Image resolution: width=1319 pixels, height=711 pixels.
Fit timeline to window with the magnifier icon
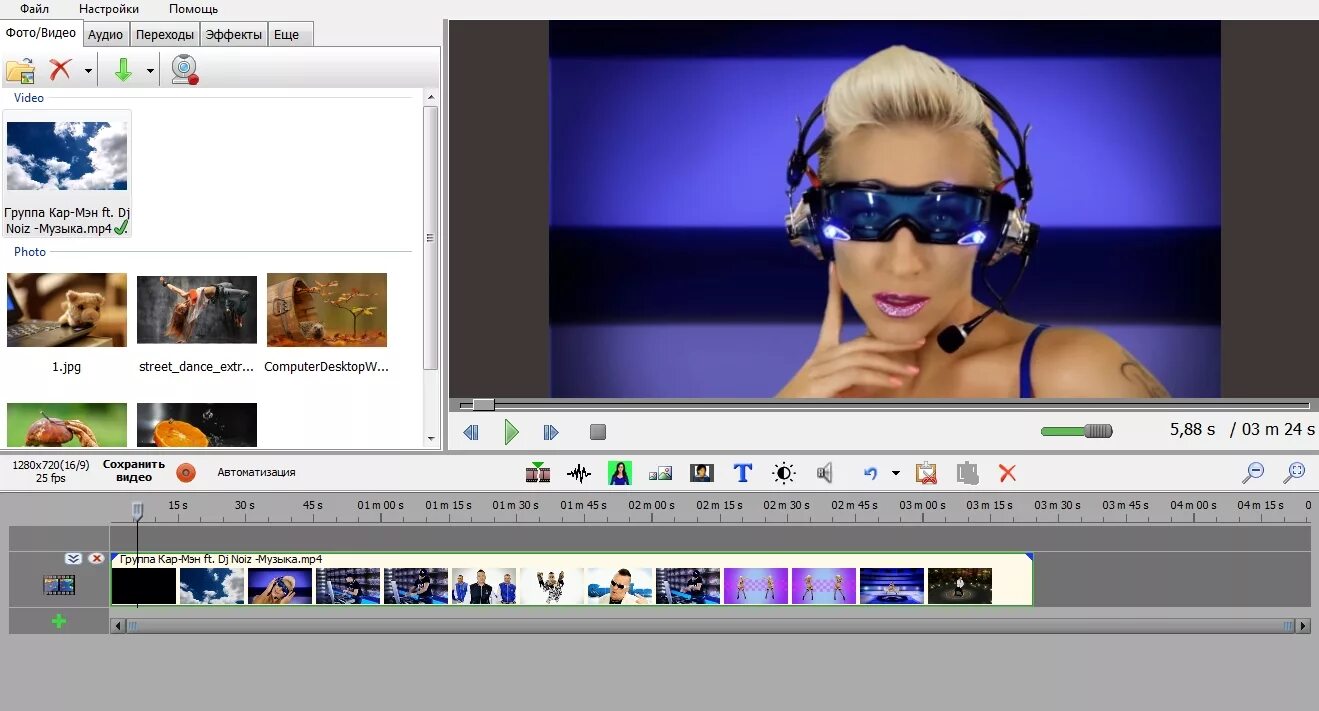(1295, 472)
